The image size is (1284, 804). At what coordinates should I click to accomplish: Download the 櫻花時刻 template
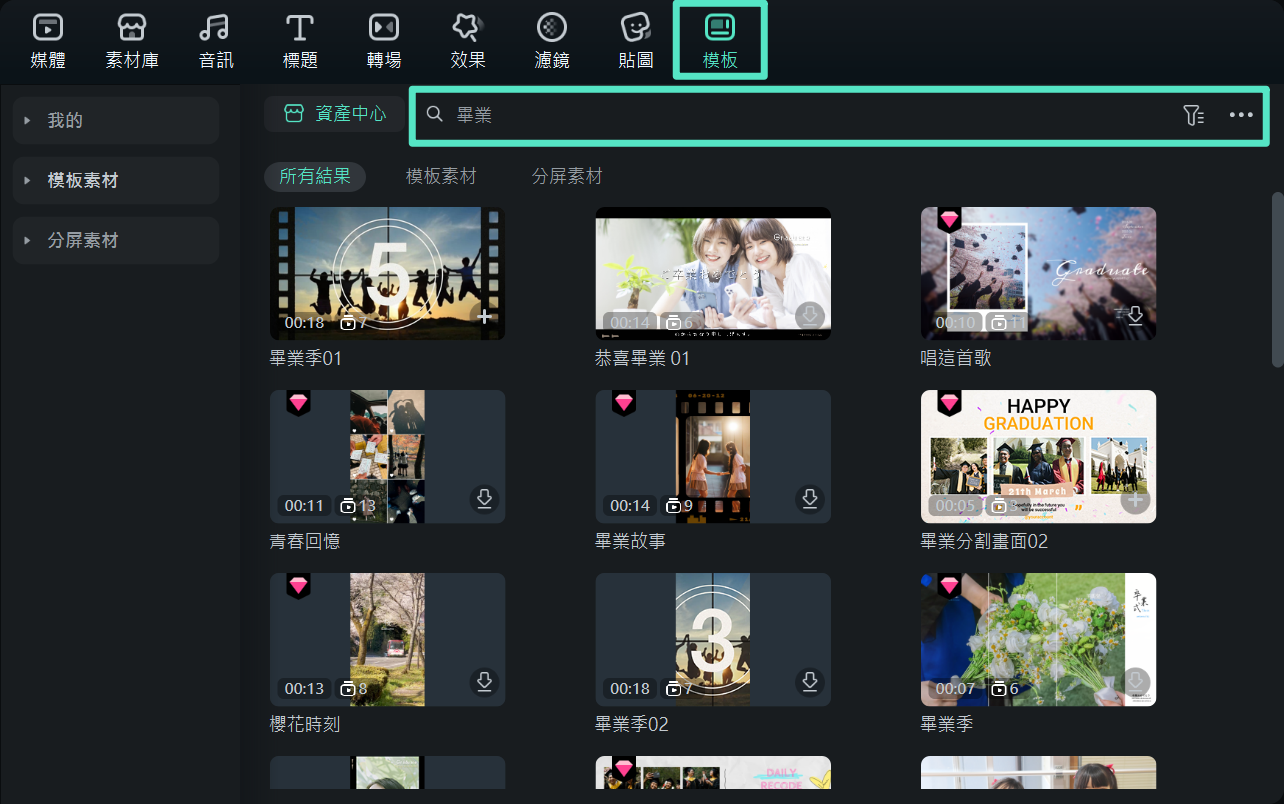pos(484,682)
